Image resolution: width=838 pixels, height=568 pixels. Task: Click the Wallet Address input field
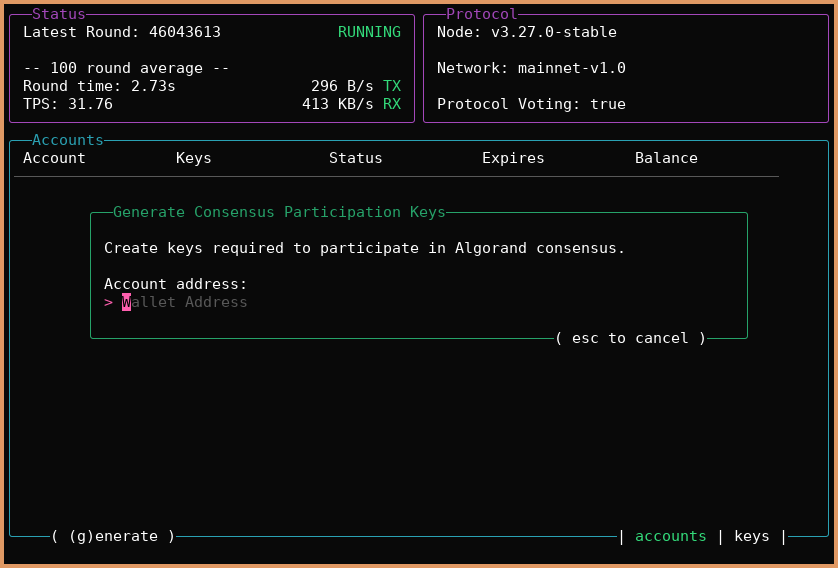[185, 302]
